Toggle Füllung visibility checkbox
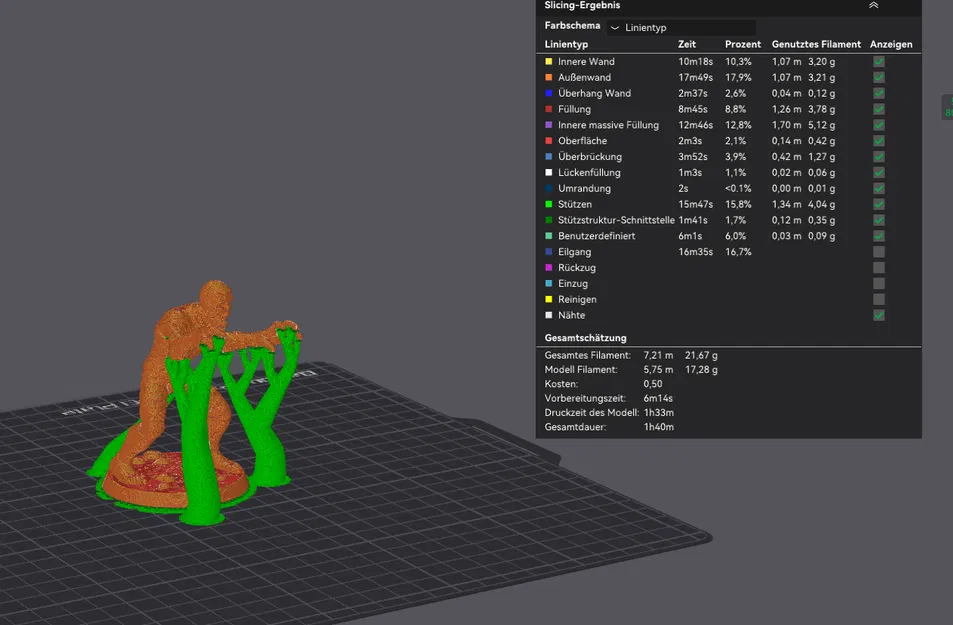This screenshot has width=953, height=625. (879, 109)
